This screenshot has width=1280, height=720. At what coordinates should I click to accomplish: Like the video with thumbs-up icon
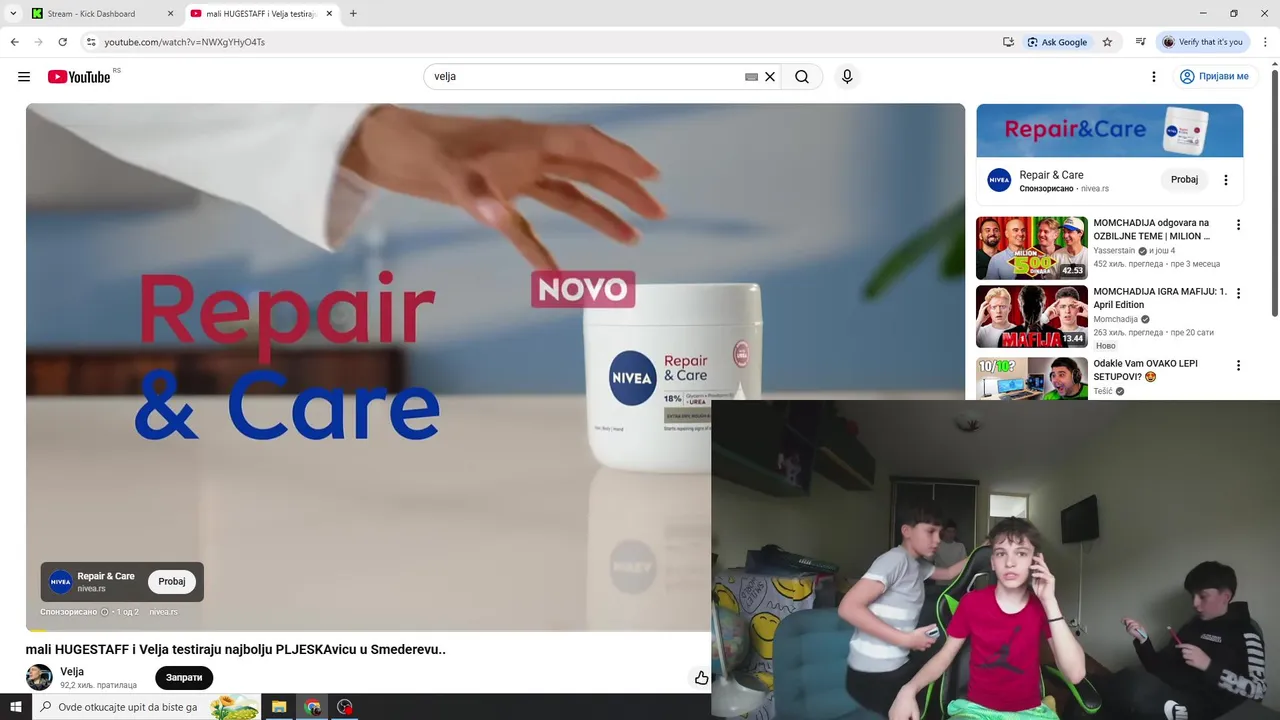[x=701, y=678]
